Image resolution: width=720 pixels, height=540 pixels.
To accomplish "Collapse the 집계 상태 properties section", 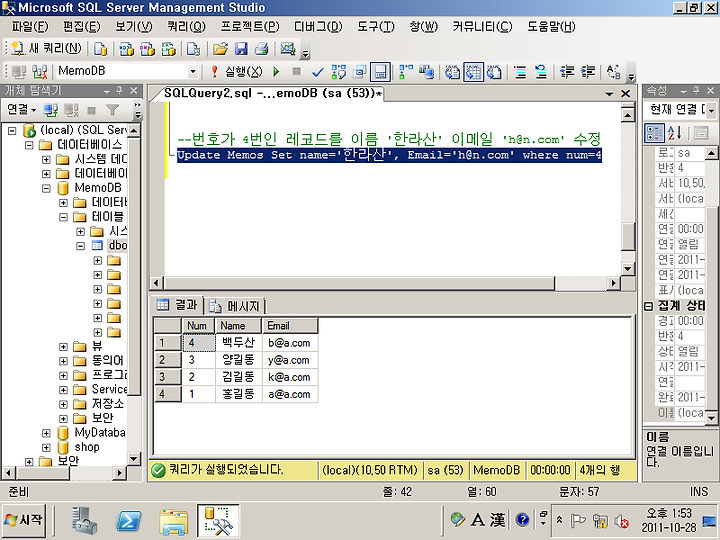I will (x=648, y=306).
